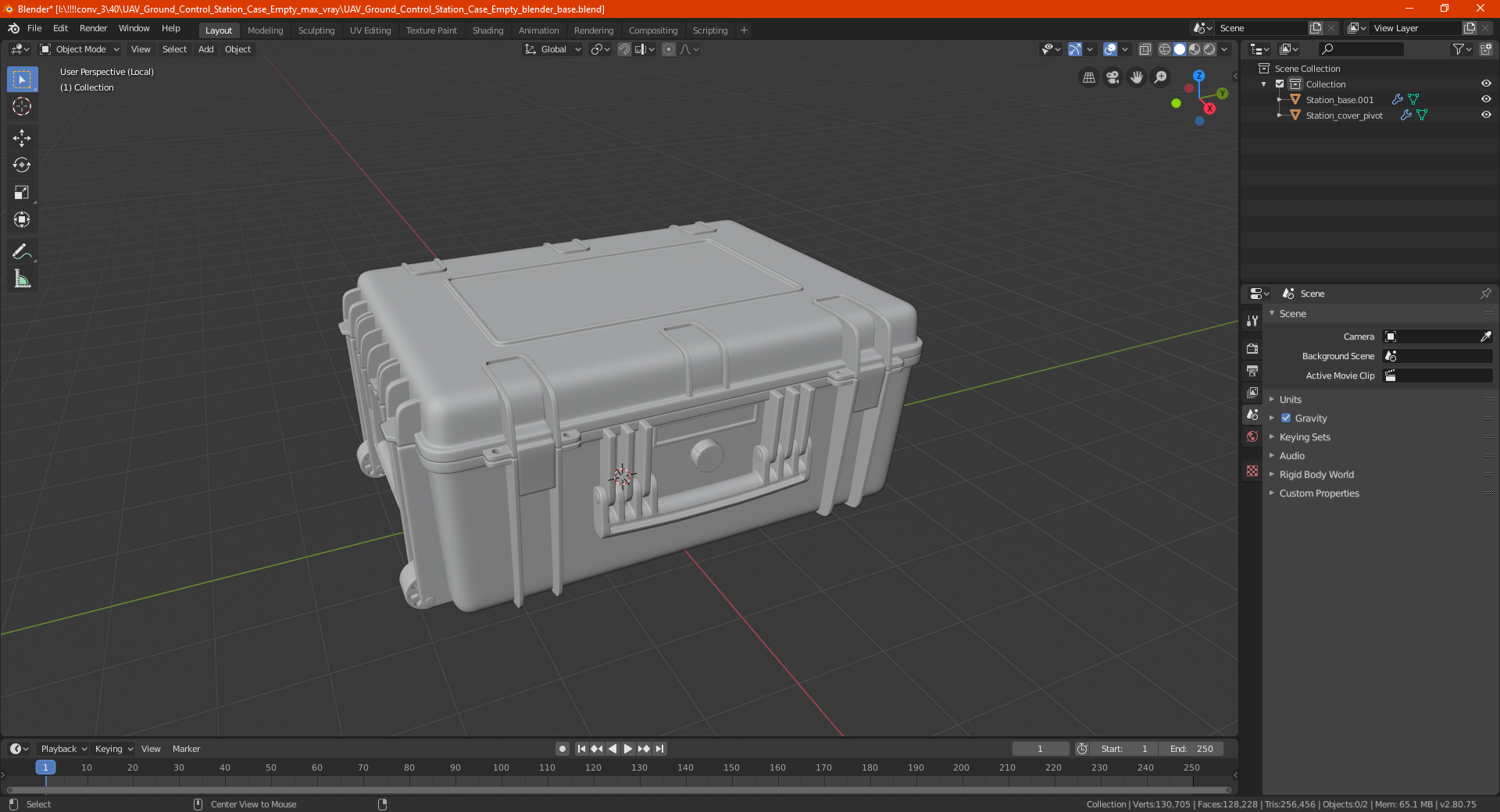The width and height of the screenshot is (1500, 812).
Task: Switch to camera view icon
Action: pos(1112,77)
